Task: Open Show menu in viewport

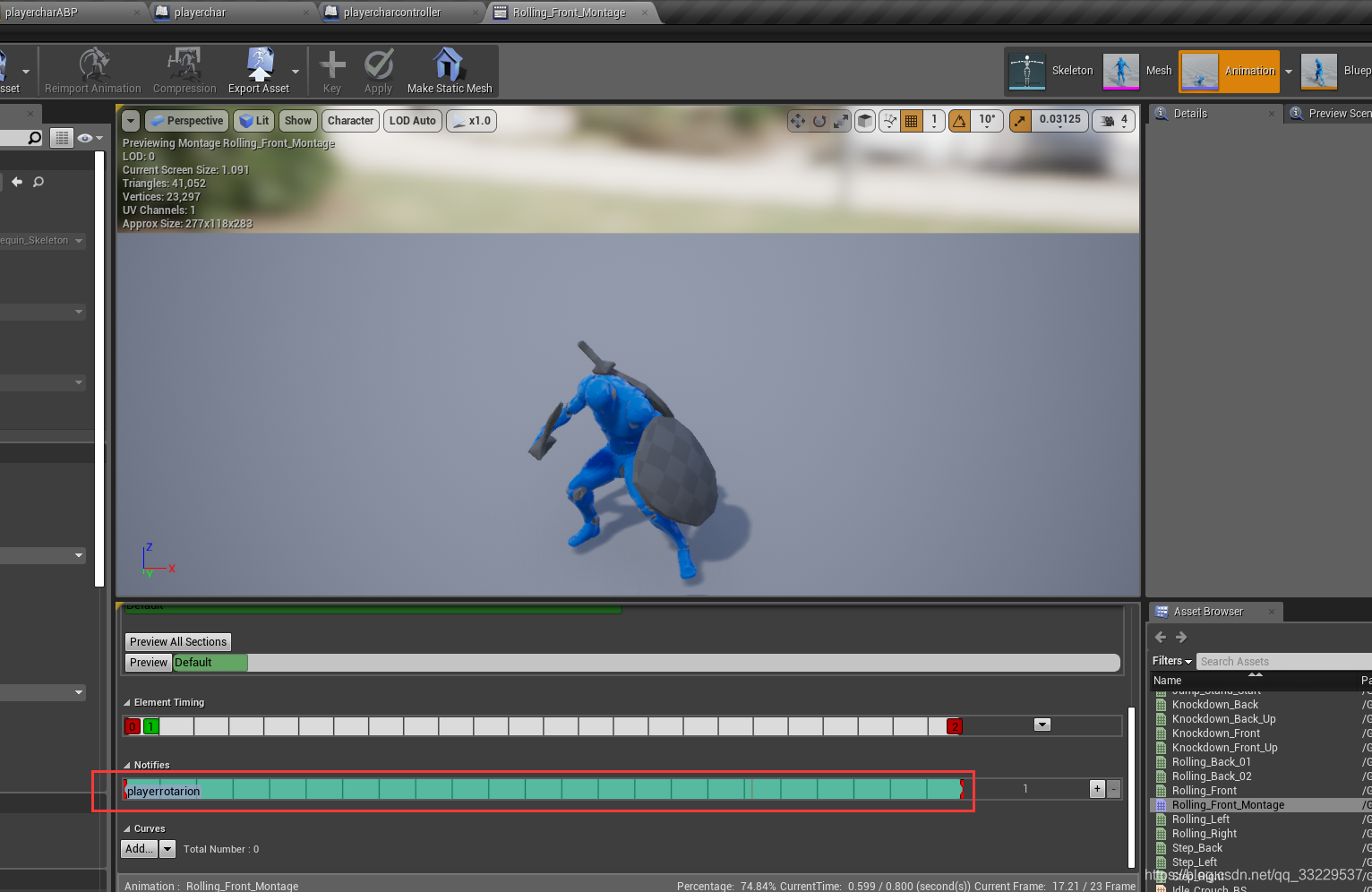Action: [298, 121]
